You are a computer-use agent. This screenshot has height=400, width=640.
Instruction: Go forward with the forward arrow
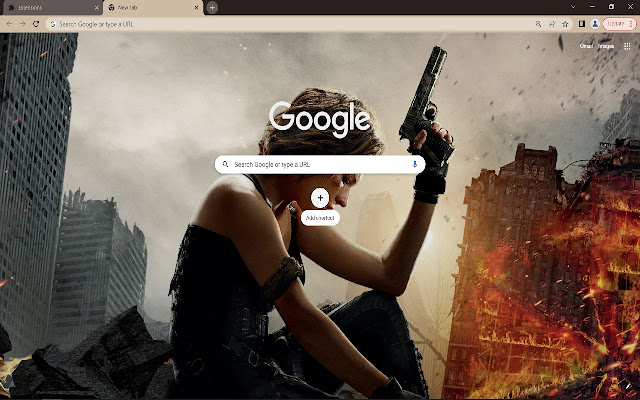22,24
